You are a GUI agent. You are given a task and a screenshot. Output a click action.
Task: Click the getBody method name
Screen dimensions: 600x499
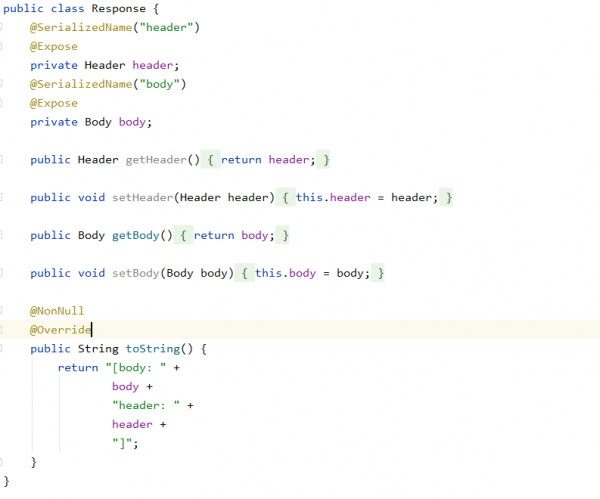pyautogui.click(x=136, y=235)
